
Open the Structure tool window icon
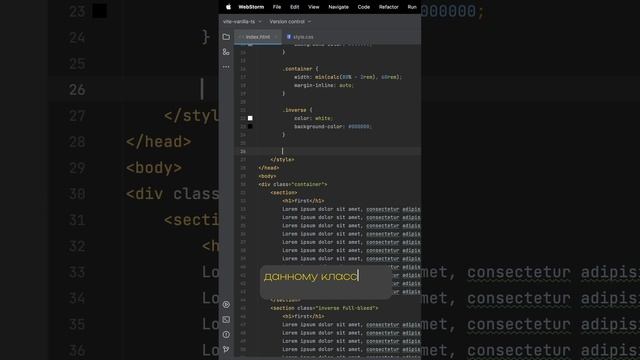click(x=226, y=52)
